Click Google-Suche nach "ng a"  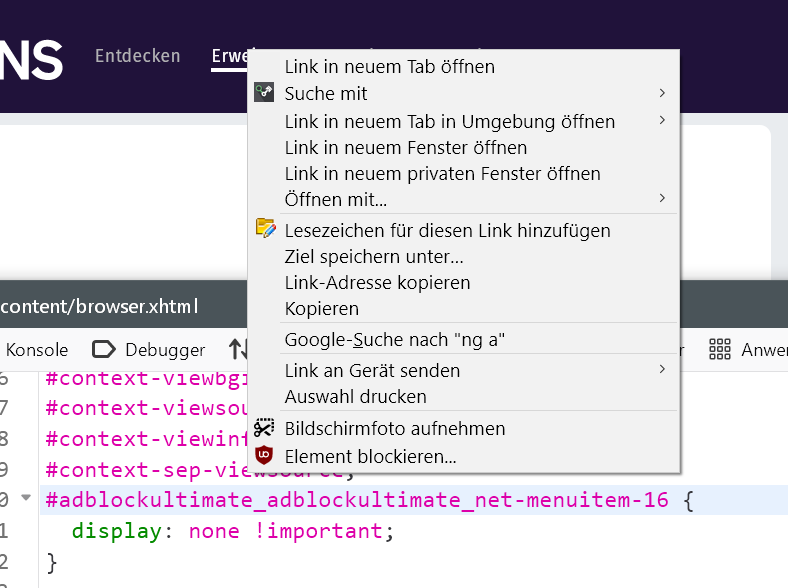(394, 339)
